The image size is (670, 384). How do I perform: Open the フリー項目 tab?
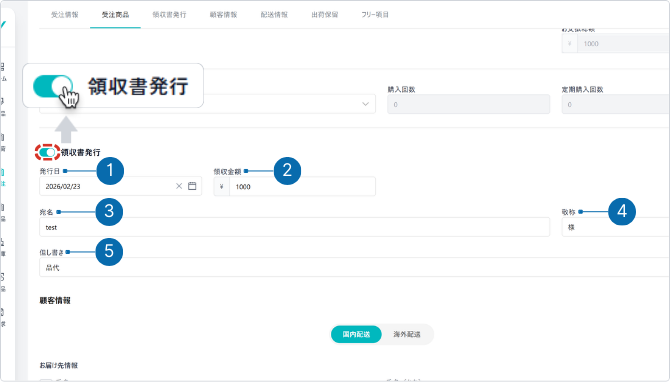click(375, 15)
